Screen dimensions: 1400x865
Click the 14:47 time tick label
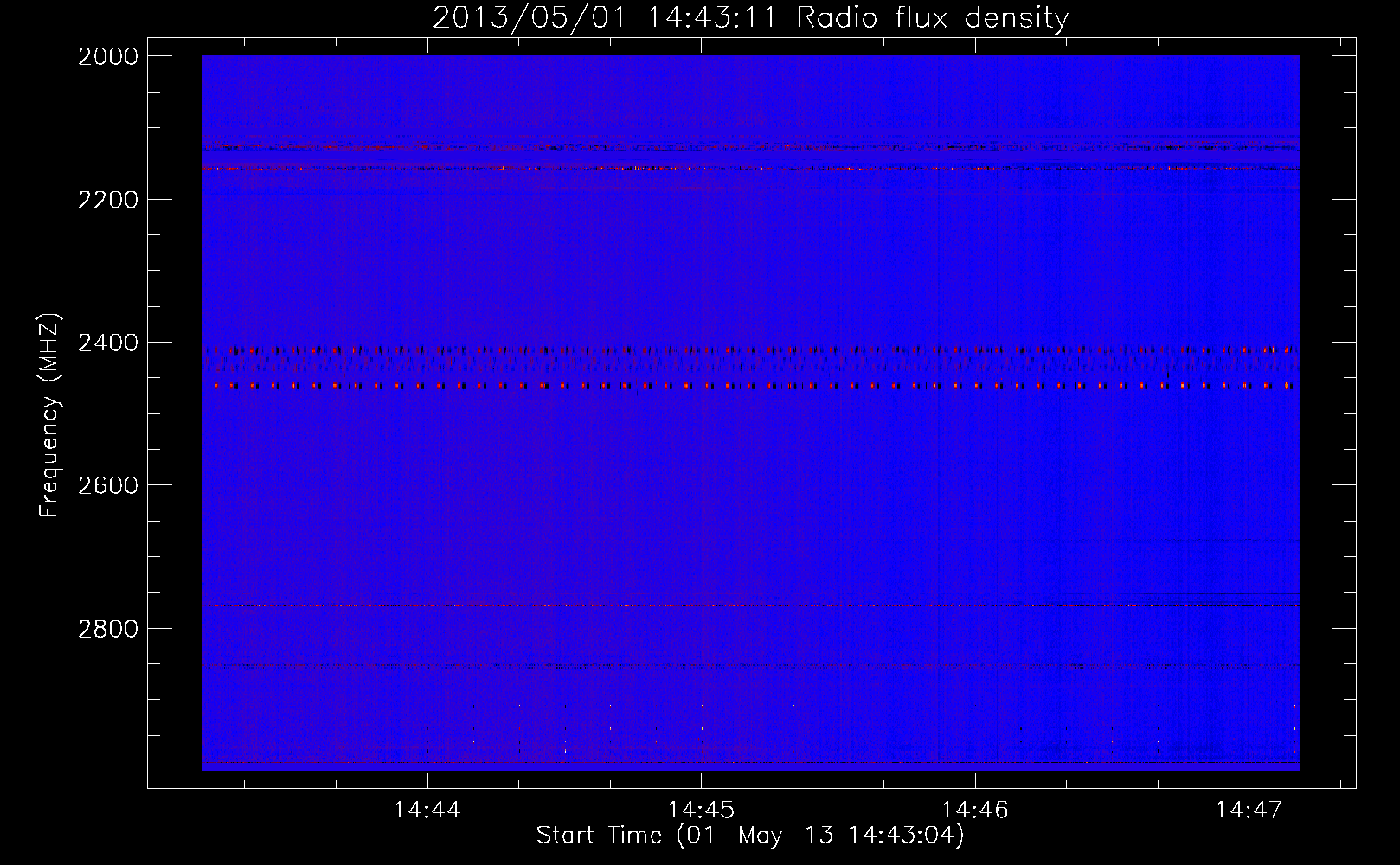(x=1249, y=811)
